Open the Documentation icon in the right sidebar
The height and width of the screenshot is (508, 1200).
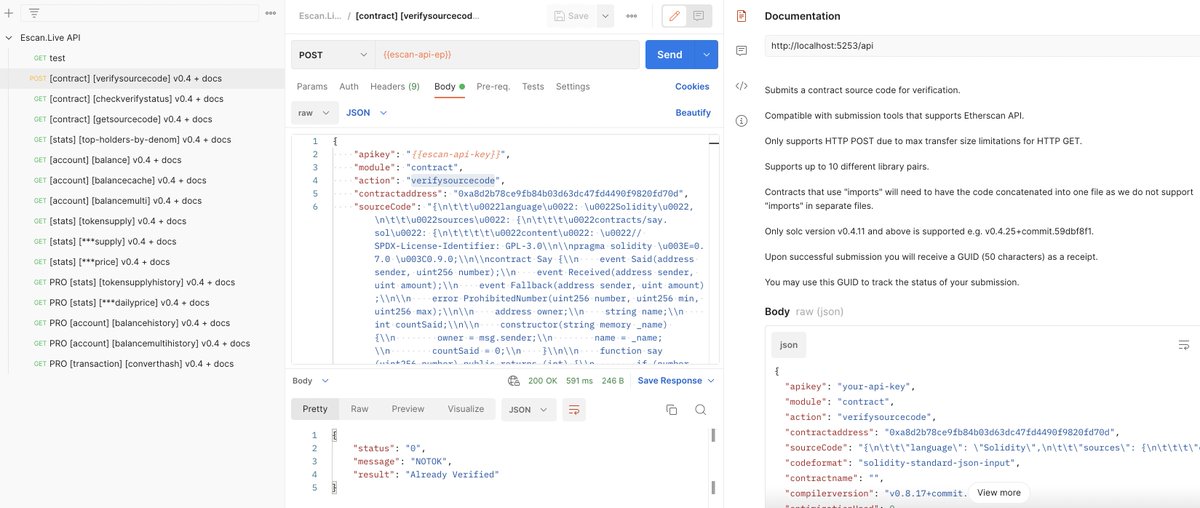coord(741,16)
